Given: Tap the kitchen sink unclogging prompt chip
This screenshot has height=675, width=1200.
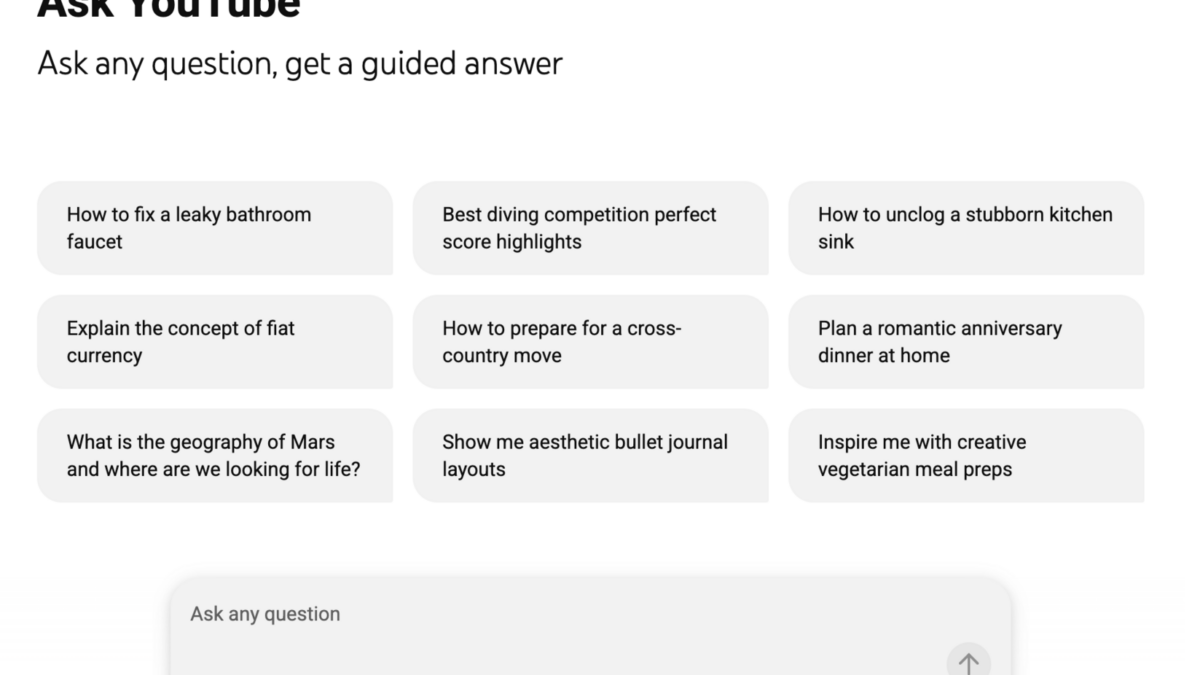Looking at the screenshot, I should tap(966, 228).
